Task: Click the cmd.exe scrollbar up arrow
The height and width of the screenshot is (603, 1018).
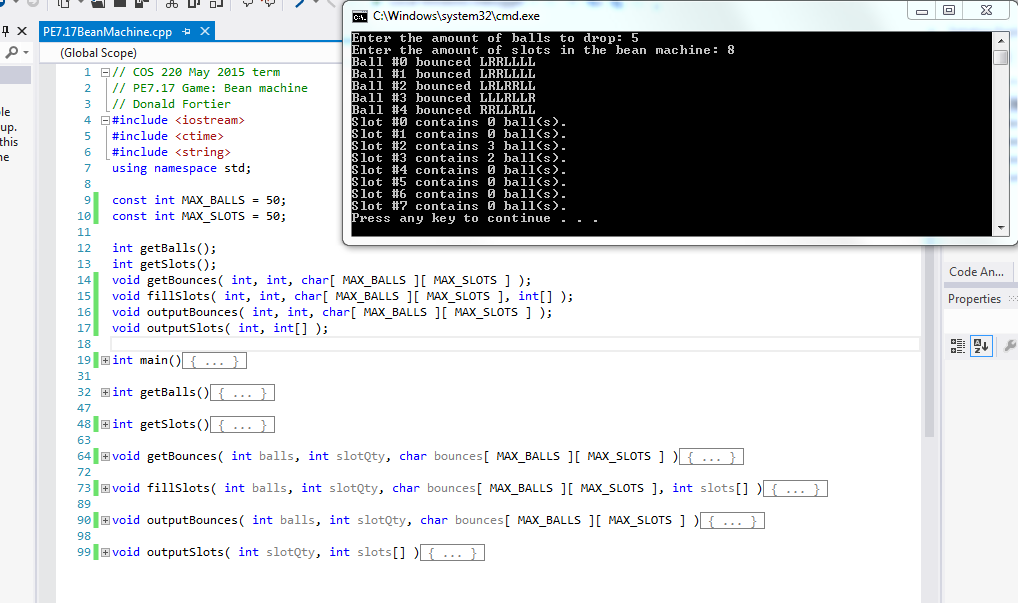Action: coord(1000,40)
